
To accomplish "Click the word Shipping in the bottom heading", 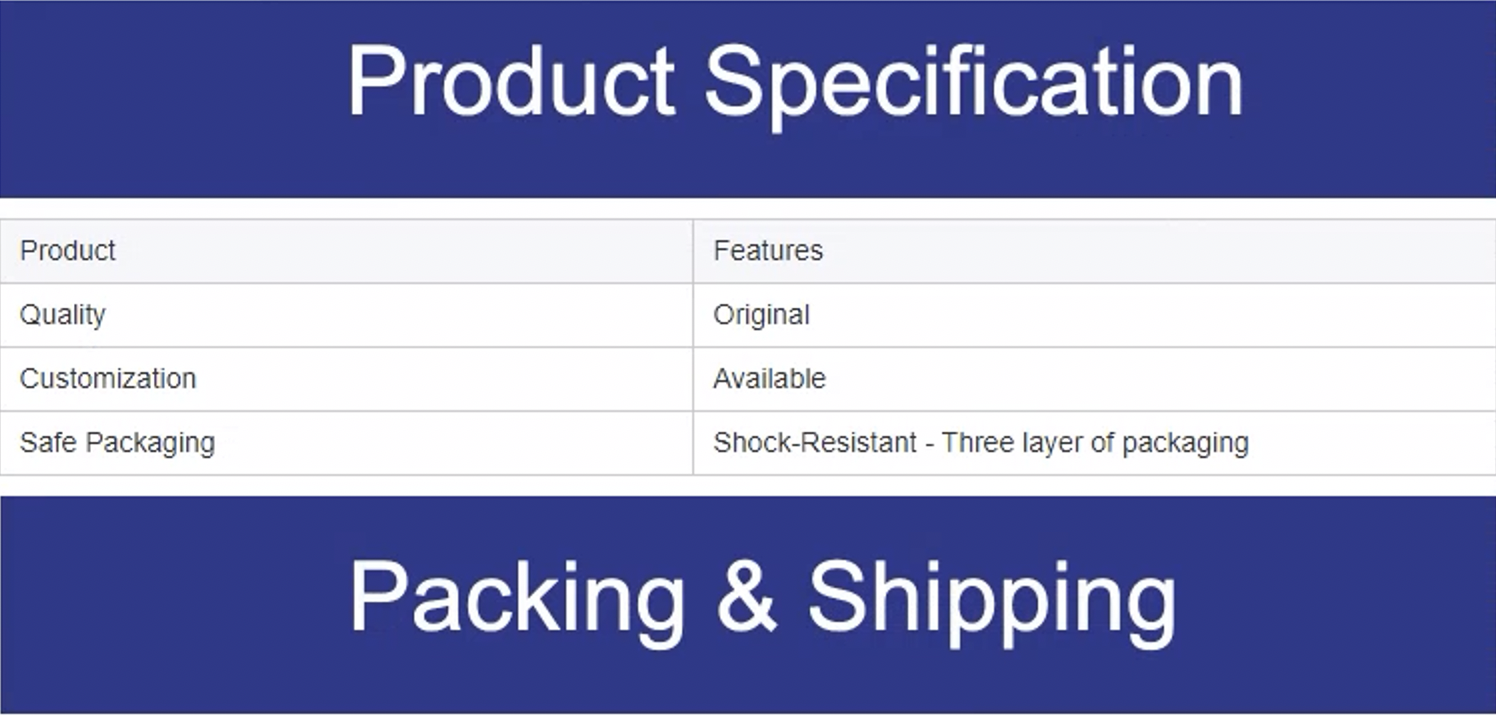I will 991,598.
